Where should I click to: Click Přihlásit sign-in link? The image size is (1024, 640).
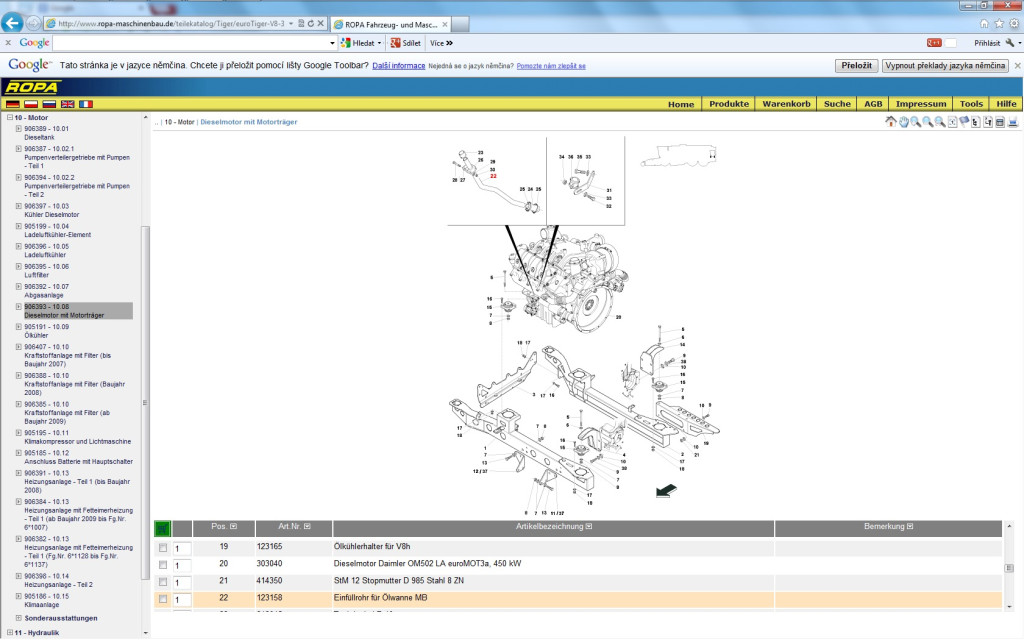pos(987,43)
